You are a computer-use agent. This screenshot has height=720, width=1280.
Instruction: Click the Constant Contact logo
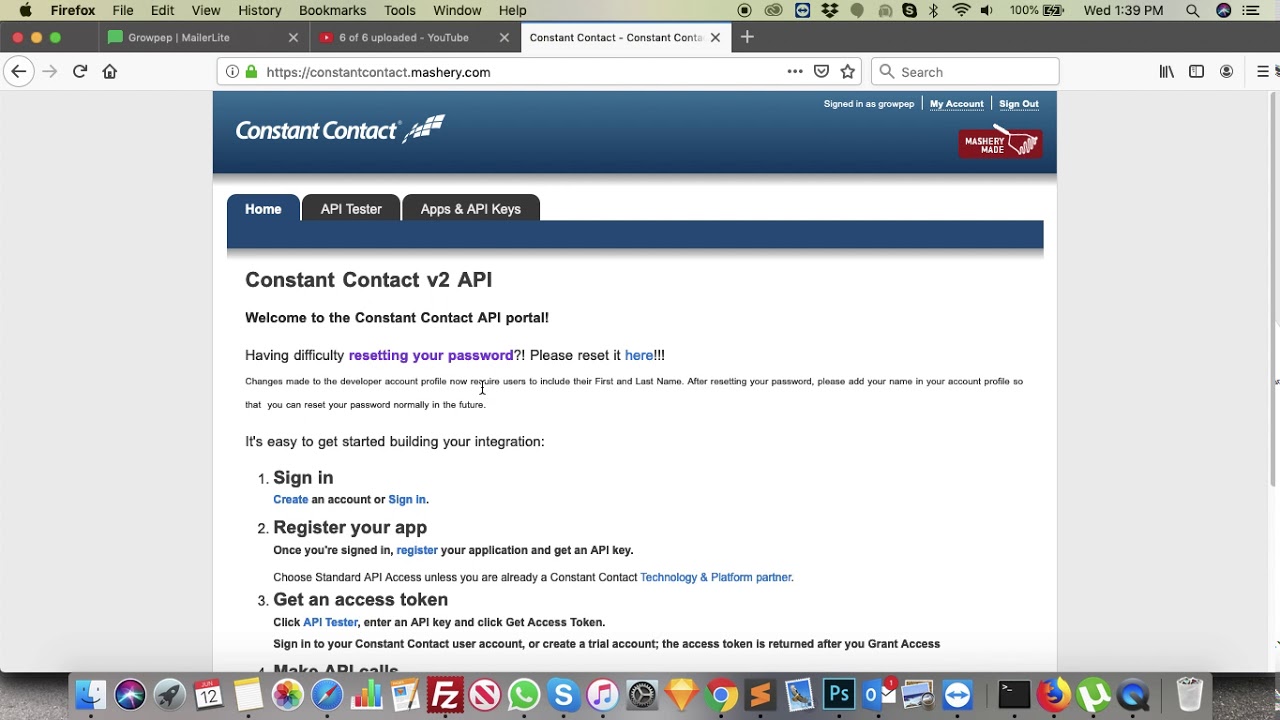point(340,130)
